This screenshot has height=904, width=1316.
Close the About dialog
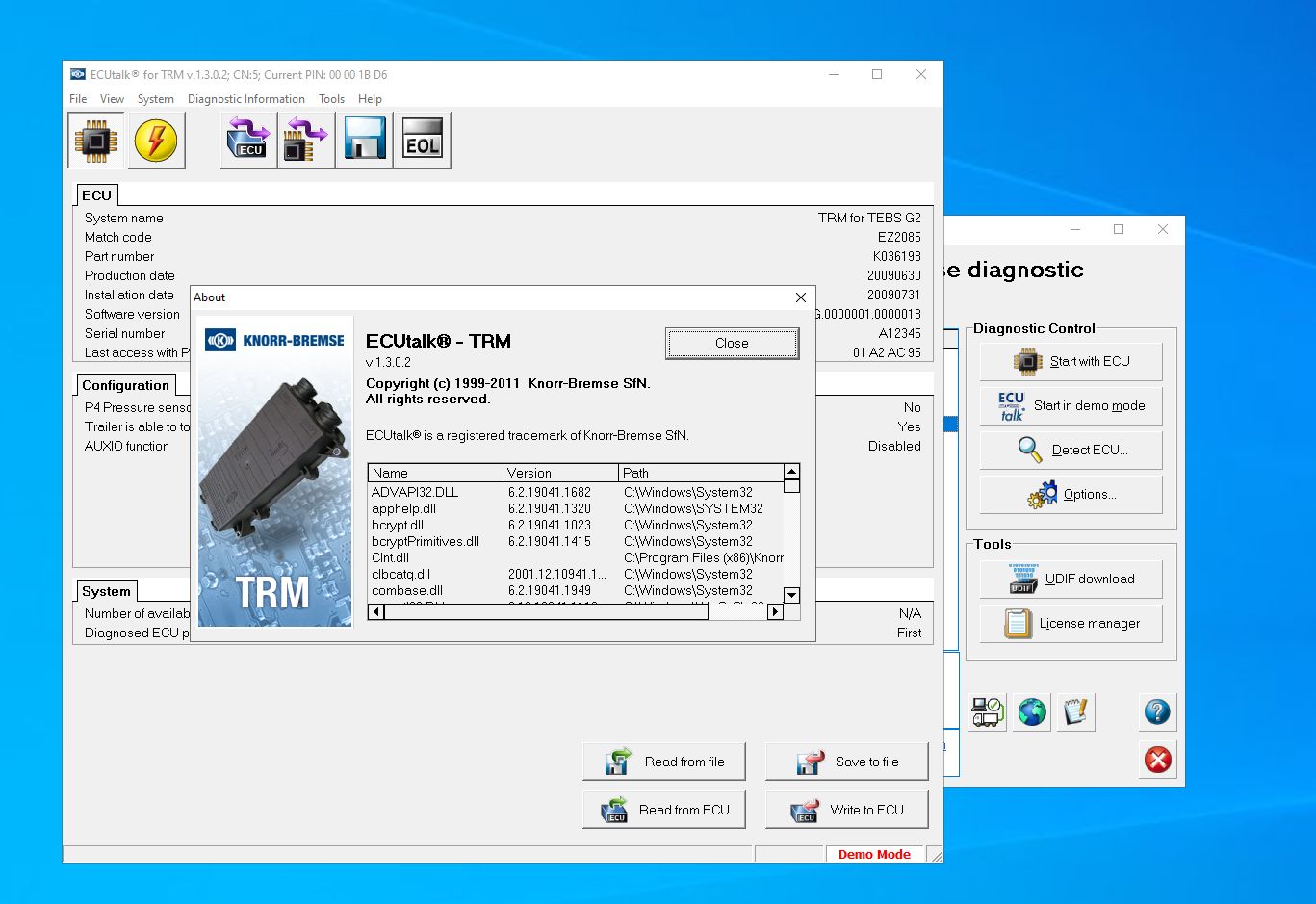coord(731,343)
